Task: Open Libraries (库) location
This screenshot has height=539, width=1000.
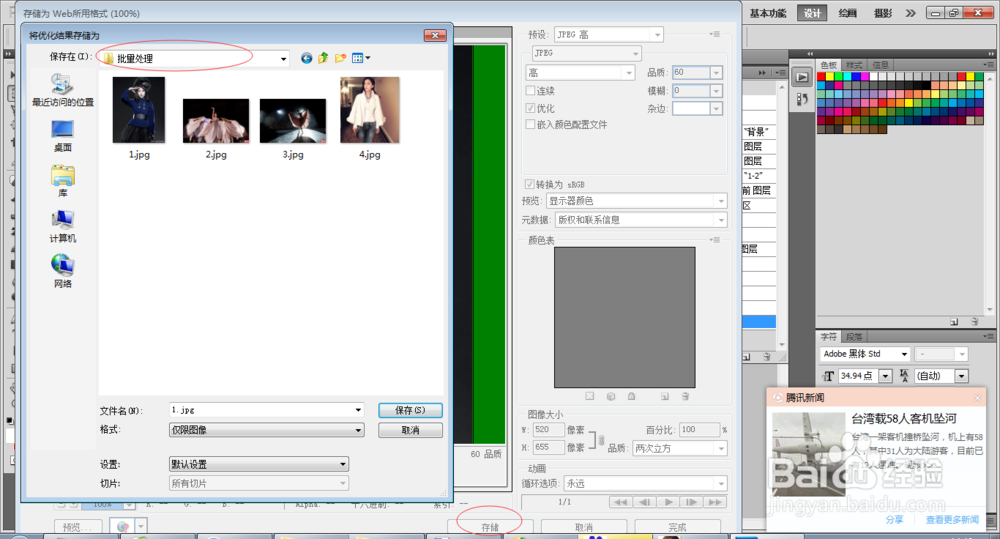Action: (62, 181)
